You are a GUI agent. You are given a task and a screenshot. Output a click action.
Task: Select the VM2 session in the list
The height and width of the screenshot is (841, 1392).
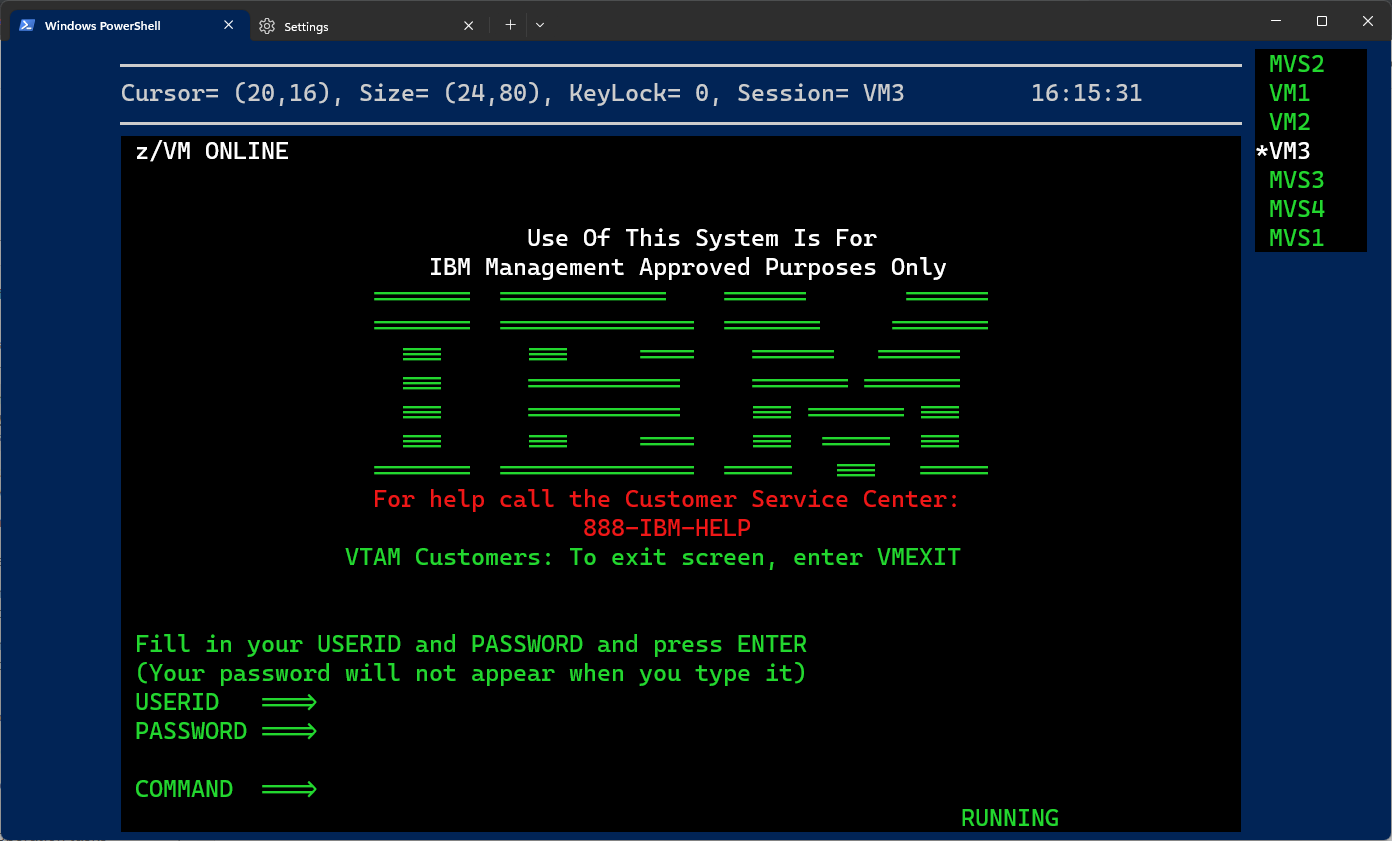point(1290,122)
